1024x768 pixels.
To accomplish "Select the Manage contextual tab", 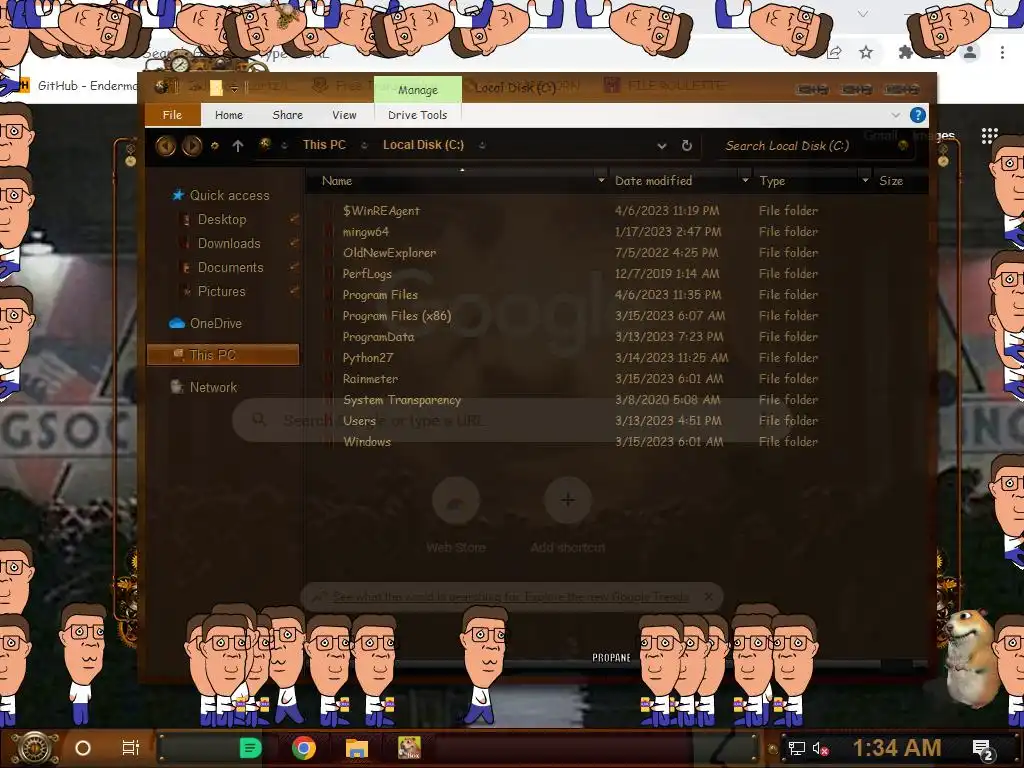I will coord(418,89).
